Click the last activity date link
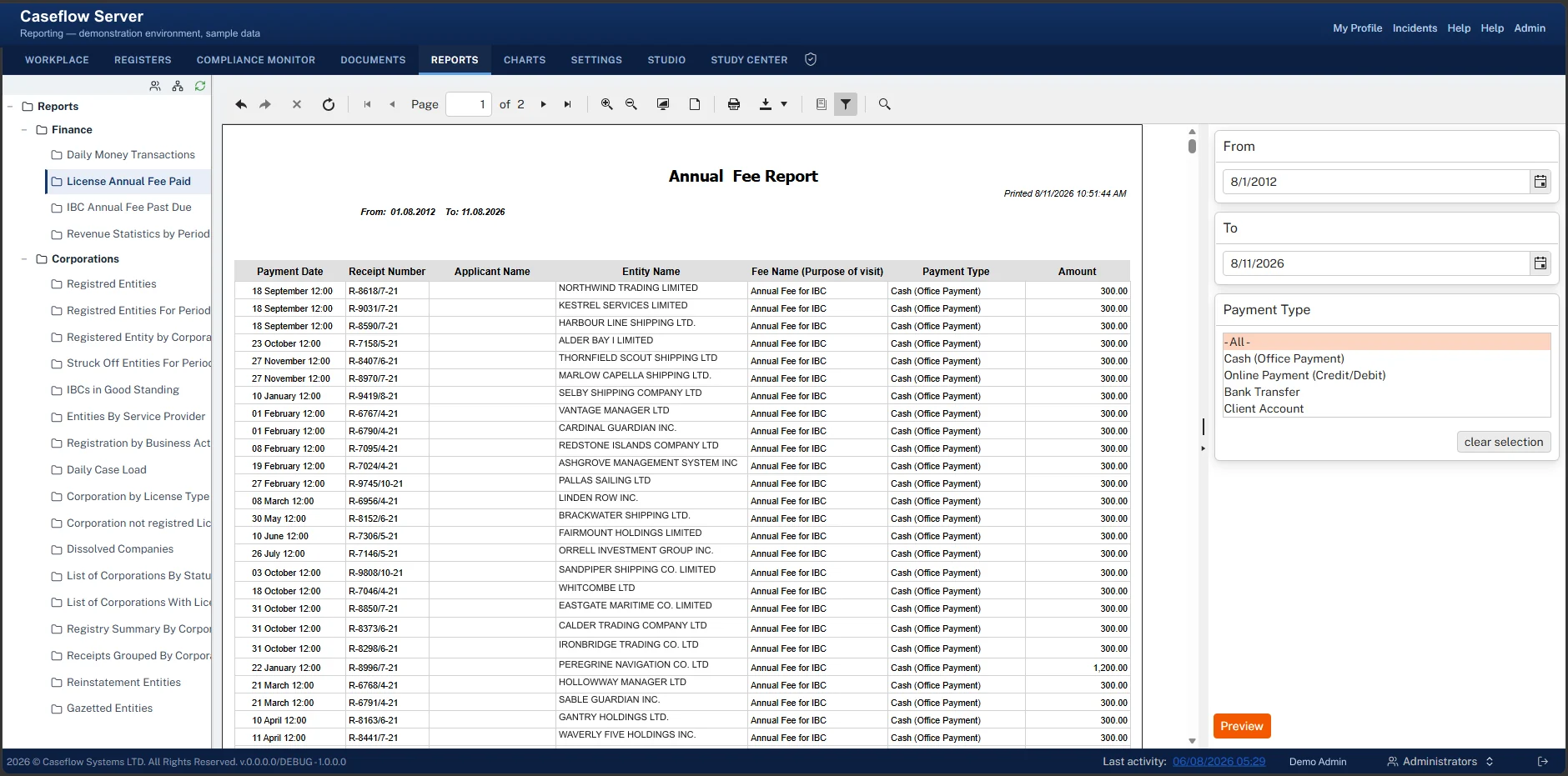The image size is (1568, 776). 1219,761
